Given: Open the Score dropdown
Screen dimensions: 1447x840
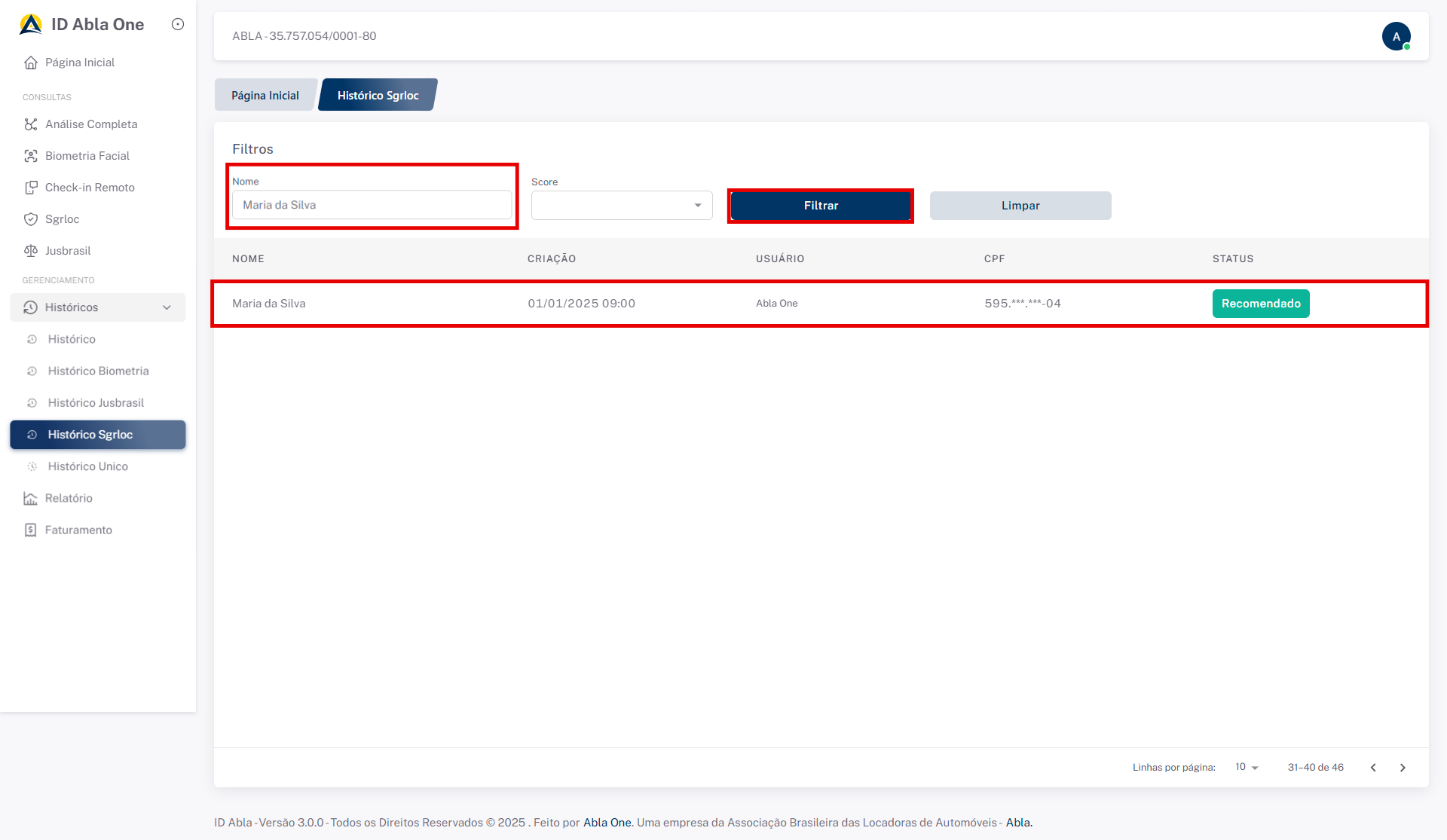Looking at the screenshot, I should [622, 205].
